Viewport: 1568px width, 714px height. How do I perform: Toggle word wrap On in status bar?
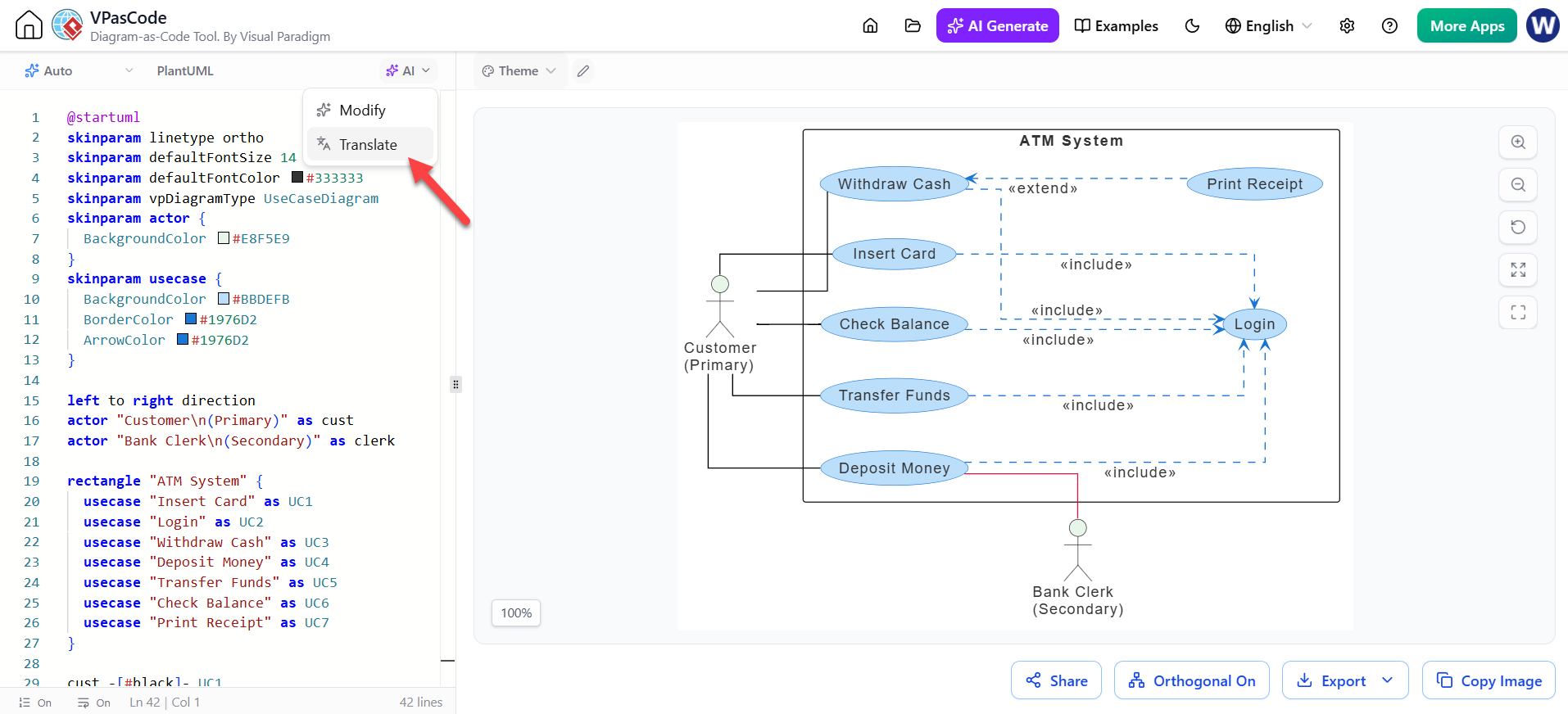(x=94, y=703)
